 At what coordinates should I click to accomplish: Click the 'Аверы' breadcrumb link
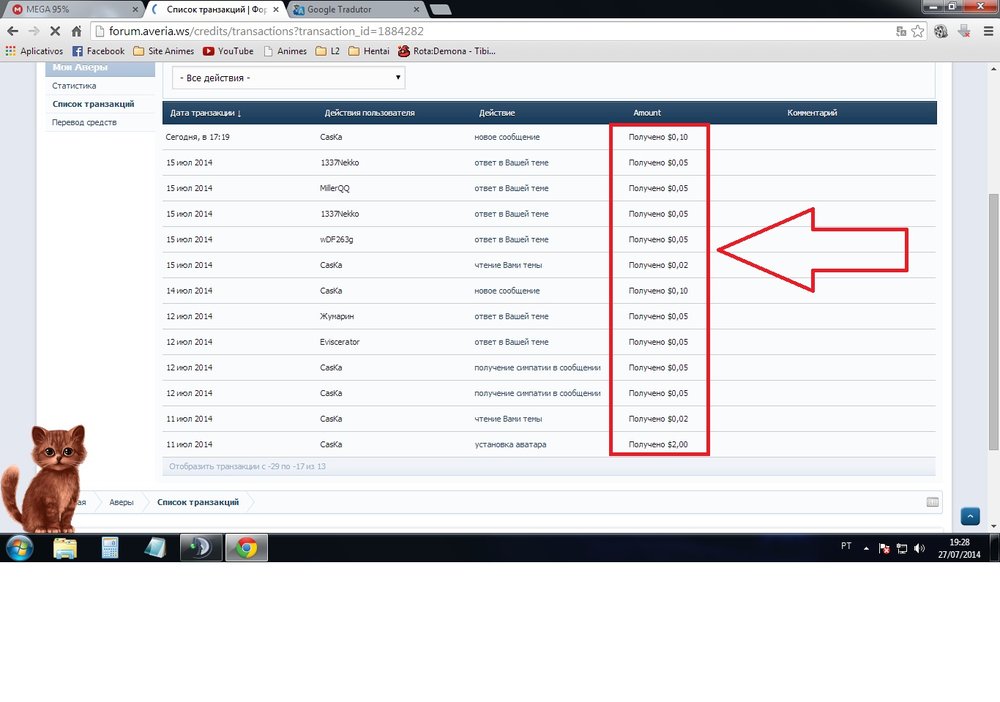[121, 502]
